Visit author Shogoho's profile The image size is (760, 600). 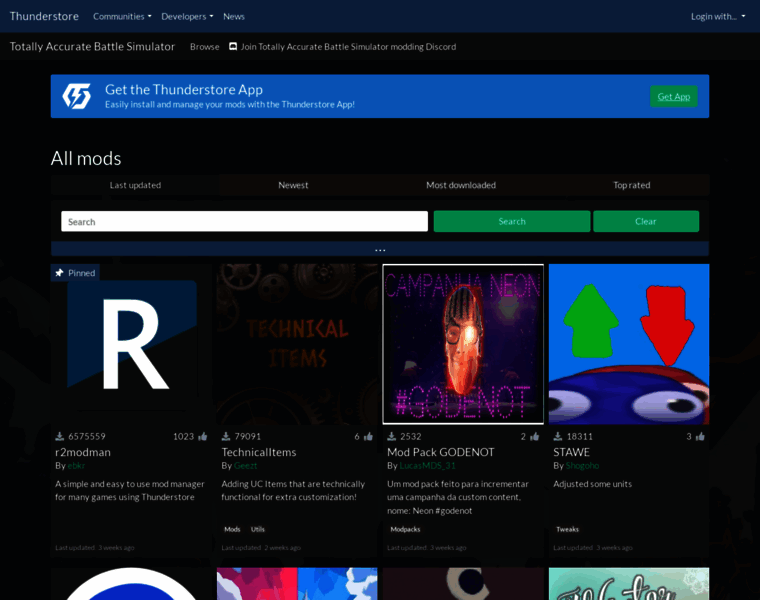582,466
